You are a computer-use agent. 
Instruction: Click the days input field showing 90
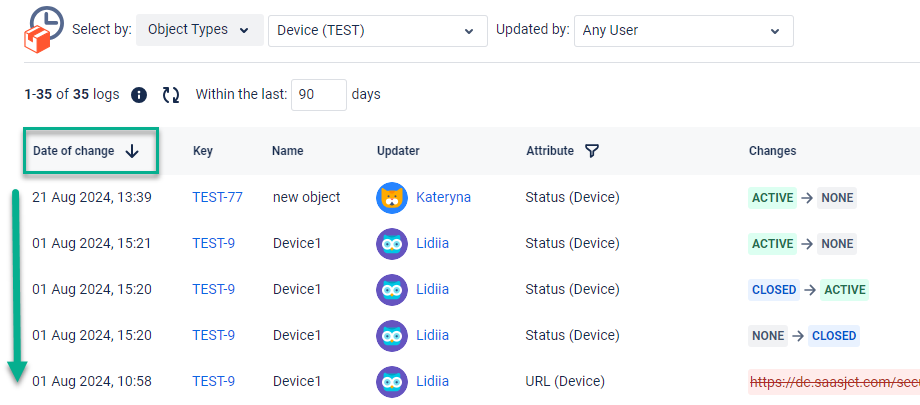(318, 95)
